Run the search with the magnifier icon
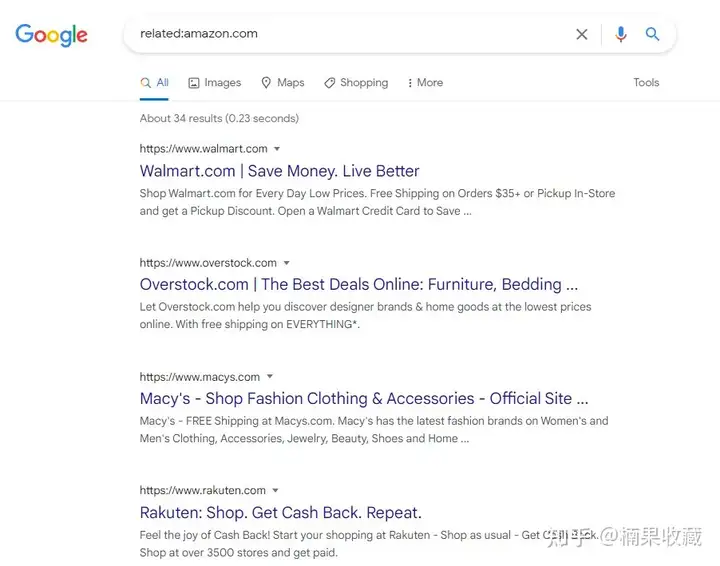 [x=652, y=34]
